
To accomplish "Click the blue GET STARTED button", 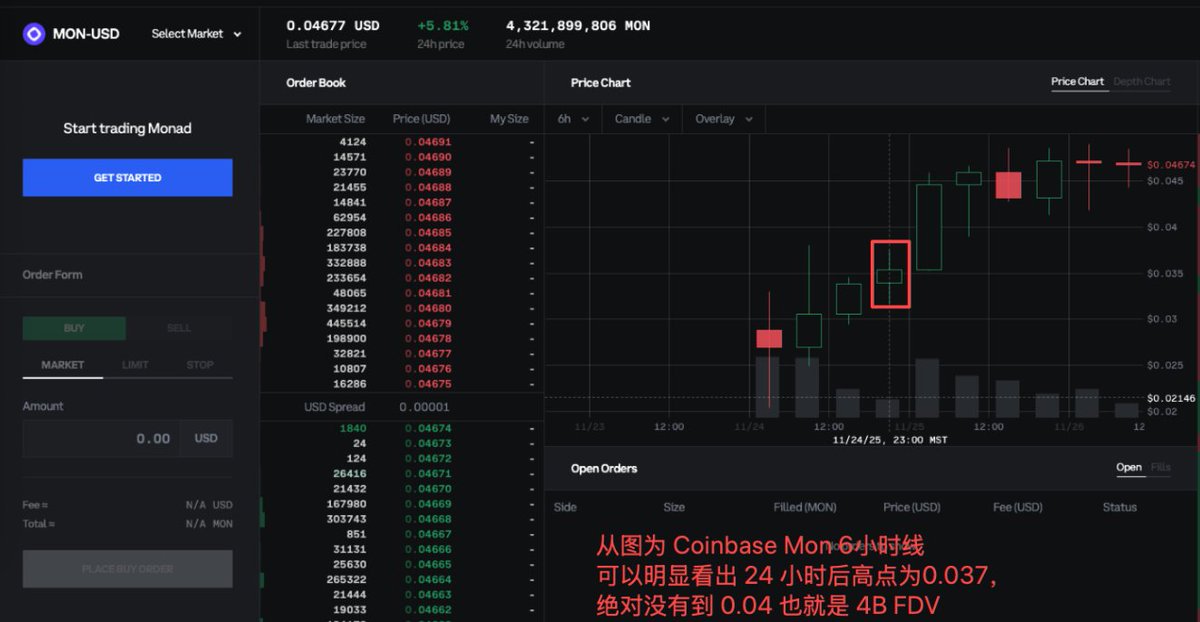I will click(x=128, y=178).
